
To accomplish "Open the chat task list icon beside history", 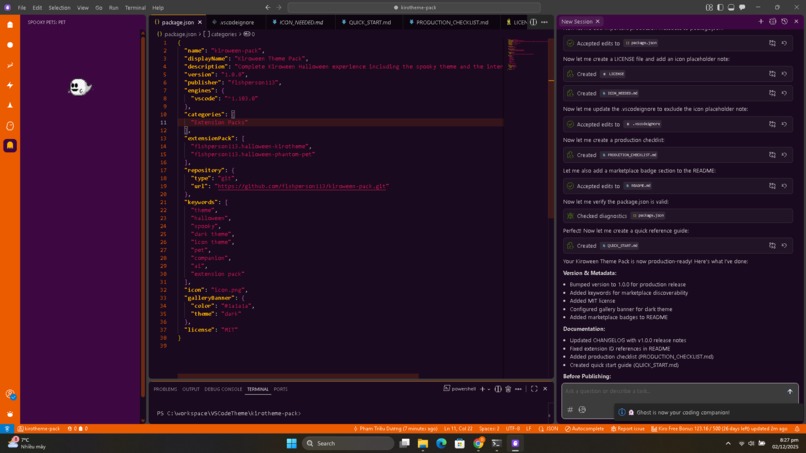I will (x=773, y=22).
